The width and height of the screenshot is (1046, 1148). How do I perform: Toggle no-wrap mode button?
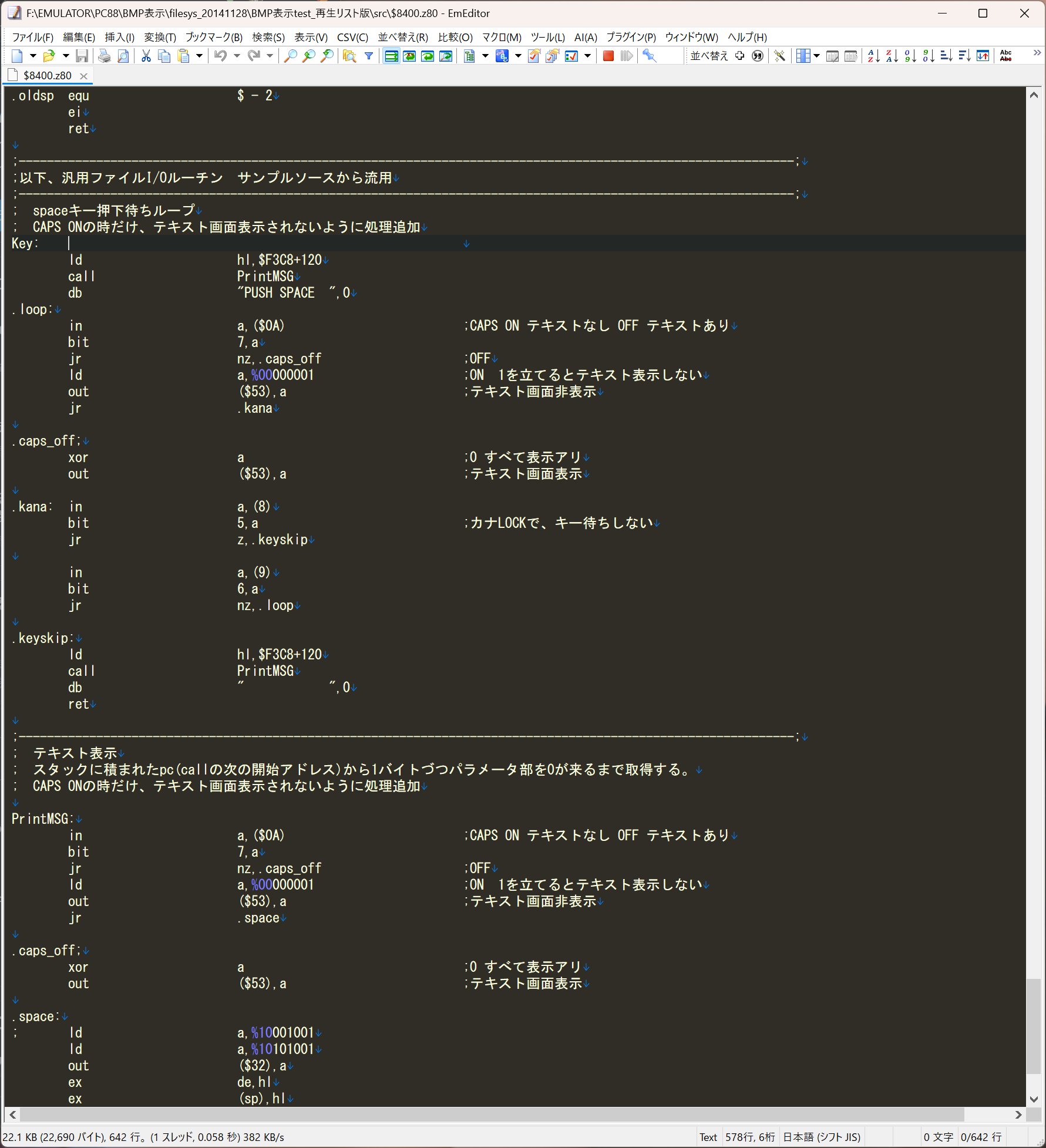(x=391, y=56)
